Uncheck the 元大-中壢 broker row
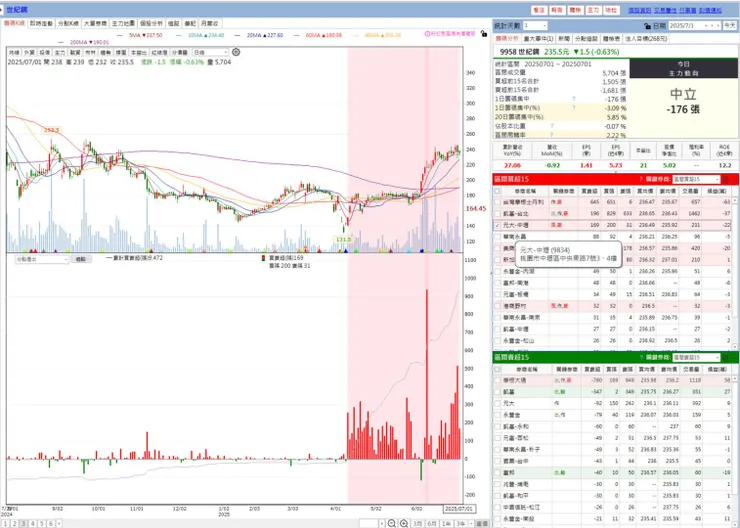740x528 pixels. point(497,226)
